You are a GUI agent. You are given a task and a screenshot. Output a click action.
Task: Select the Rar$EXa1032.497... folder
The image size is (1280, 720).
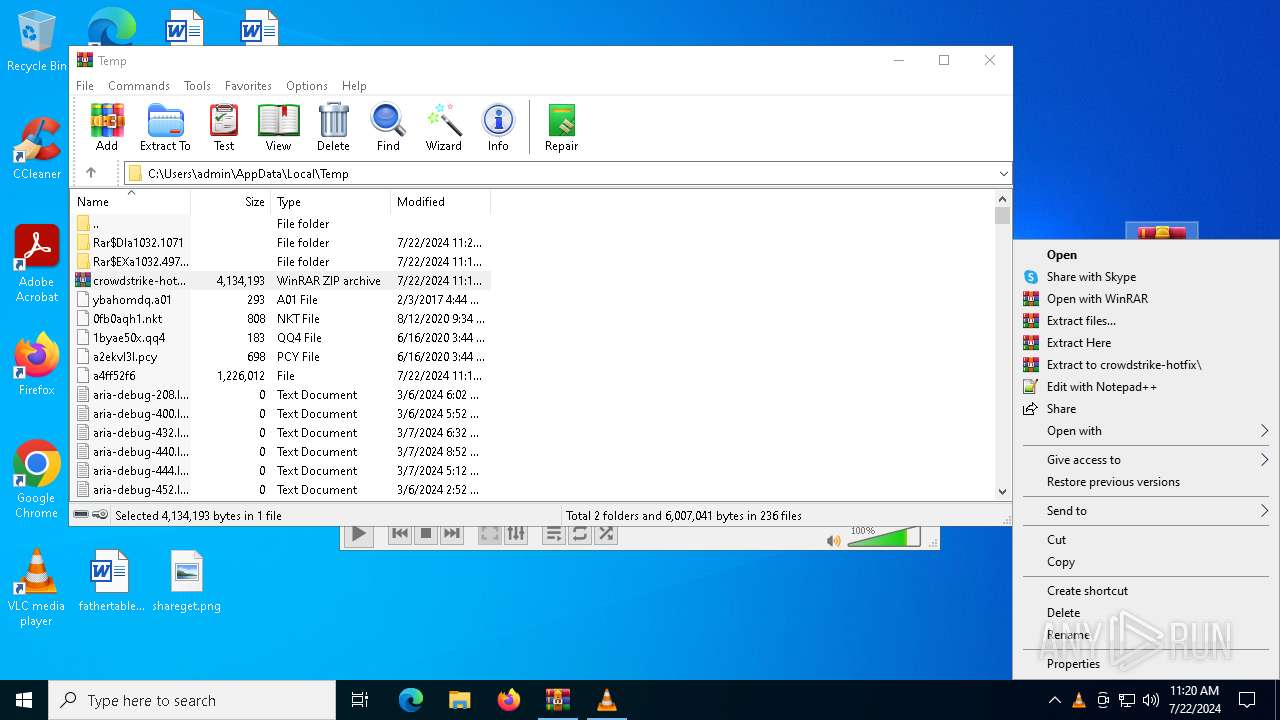point(281,262)
